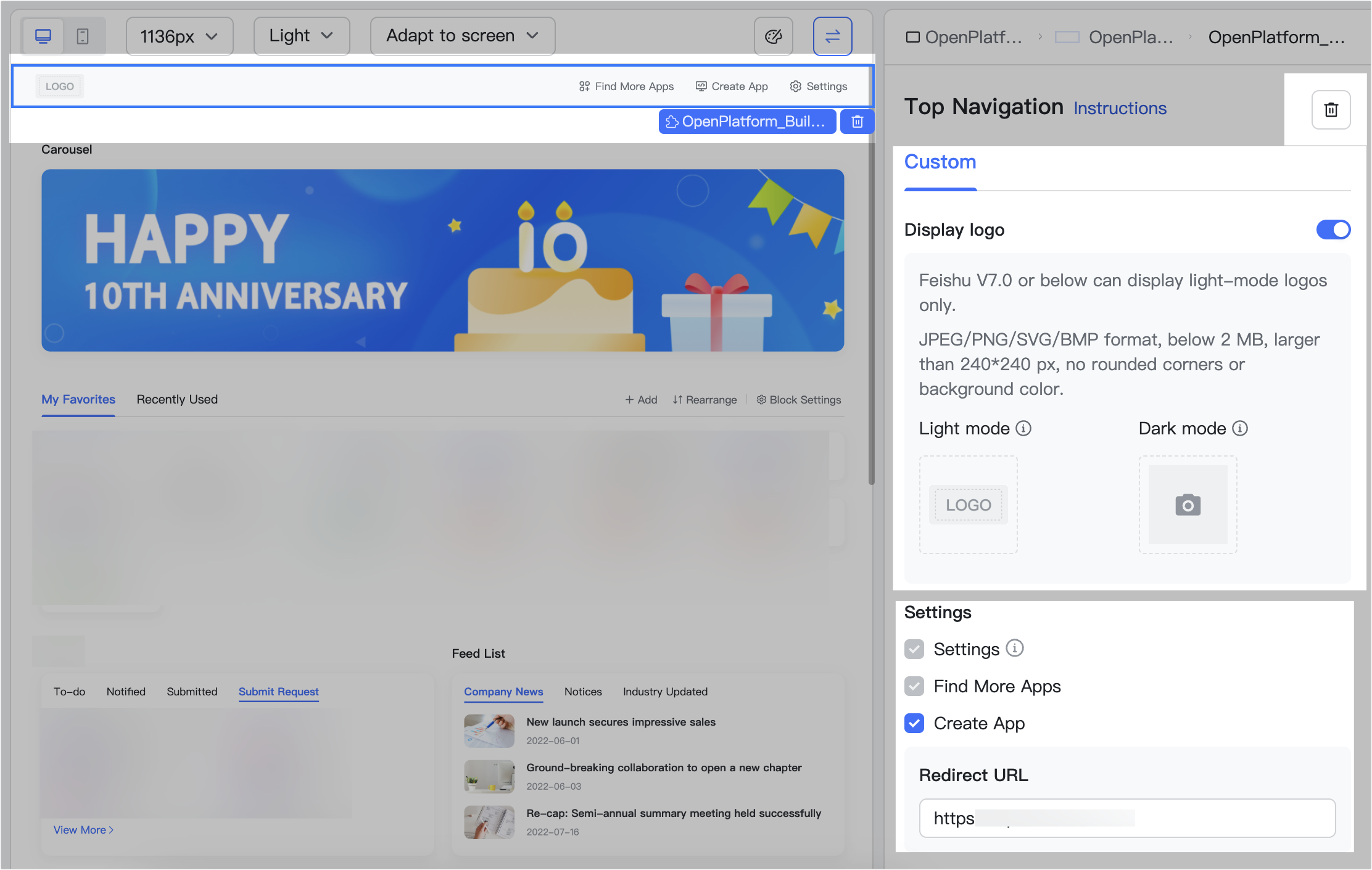
Task: Switch to mobile preview mode
Action: pyautogui.click(x=83, y=36)
